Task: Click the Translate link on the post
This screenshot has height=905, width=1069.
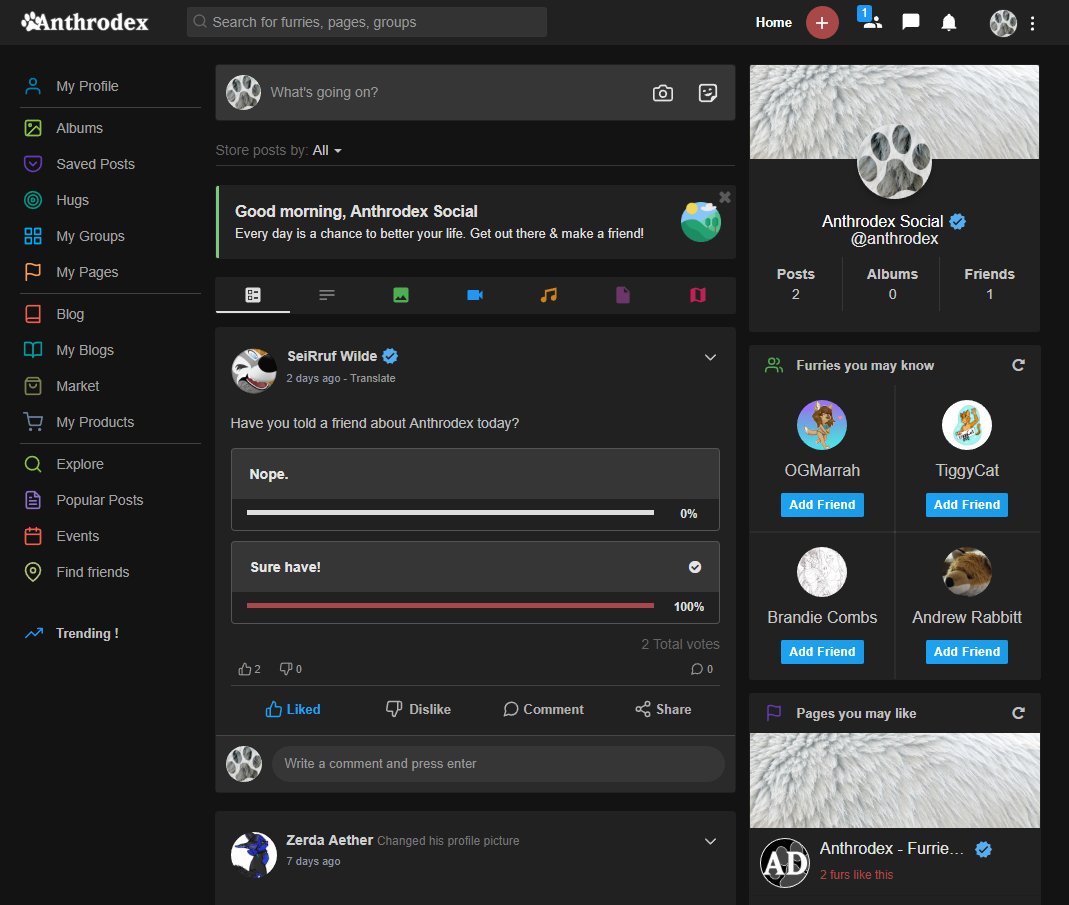Action: click(373, 378)
